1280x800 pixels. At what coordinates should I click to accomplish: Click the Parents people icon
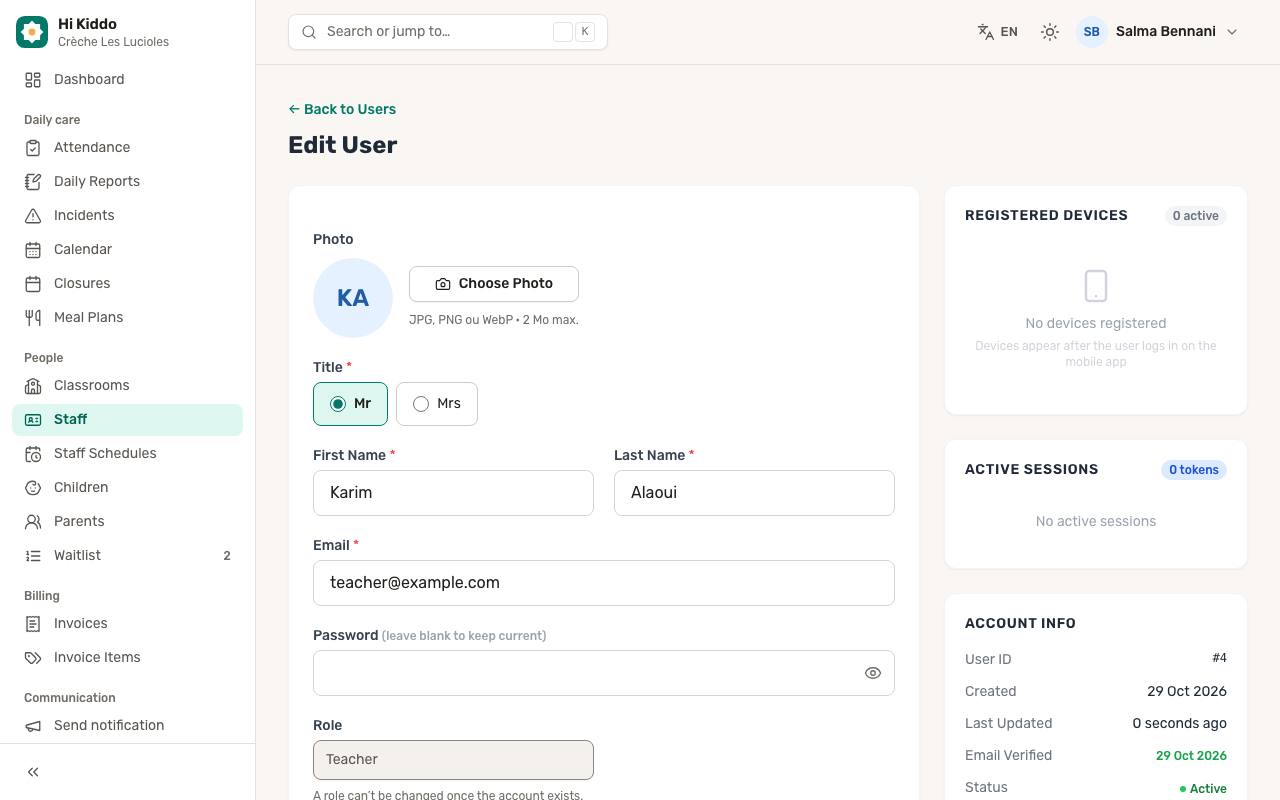(33, 522)
